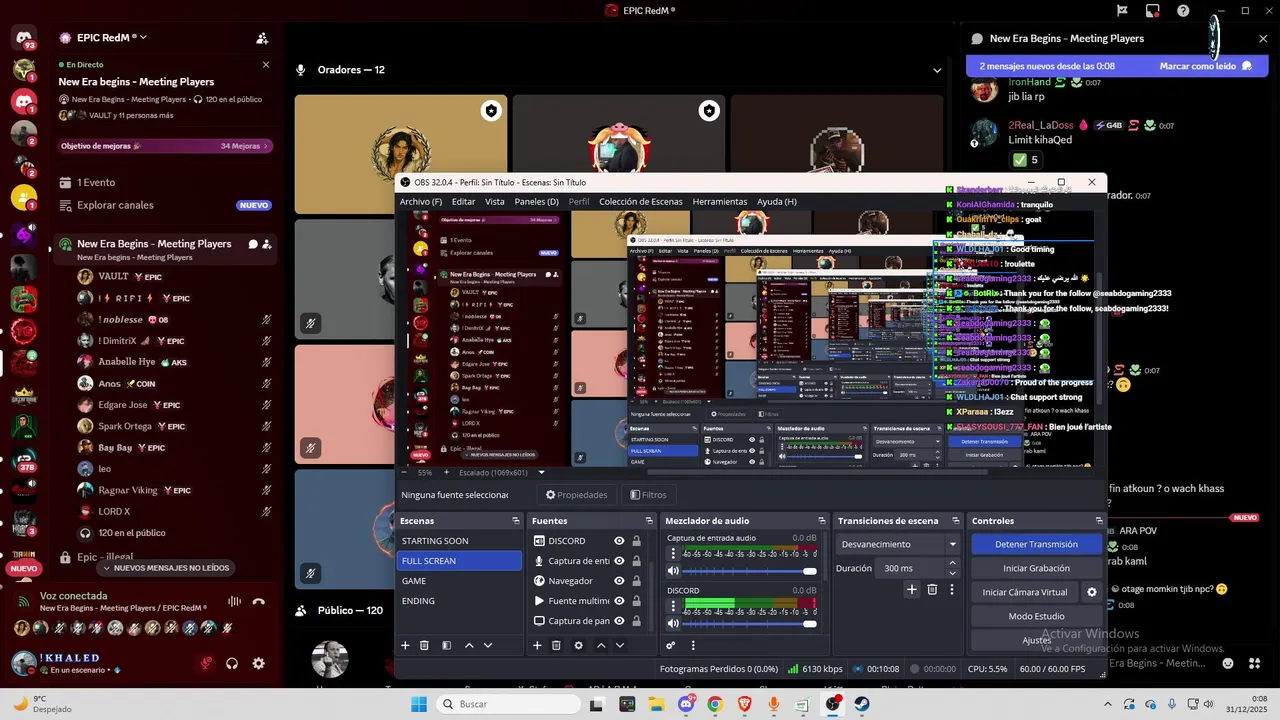Open Discord user settings gear
This screenshot has height=720, width=1280.
[x=259, y=663]
